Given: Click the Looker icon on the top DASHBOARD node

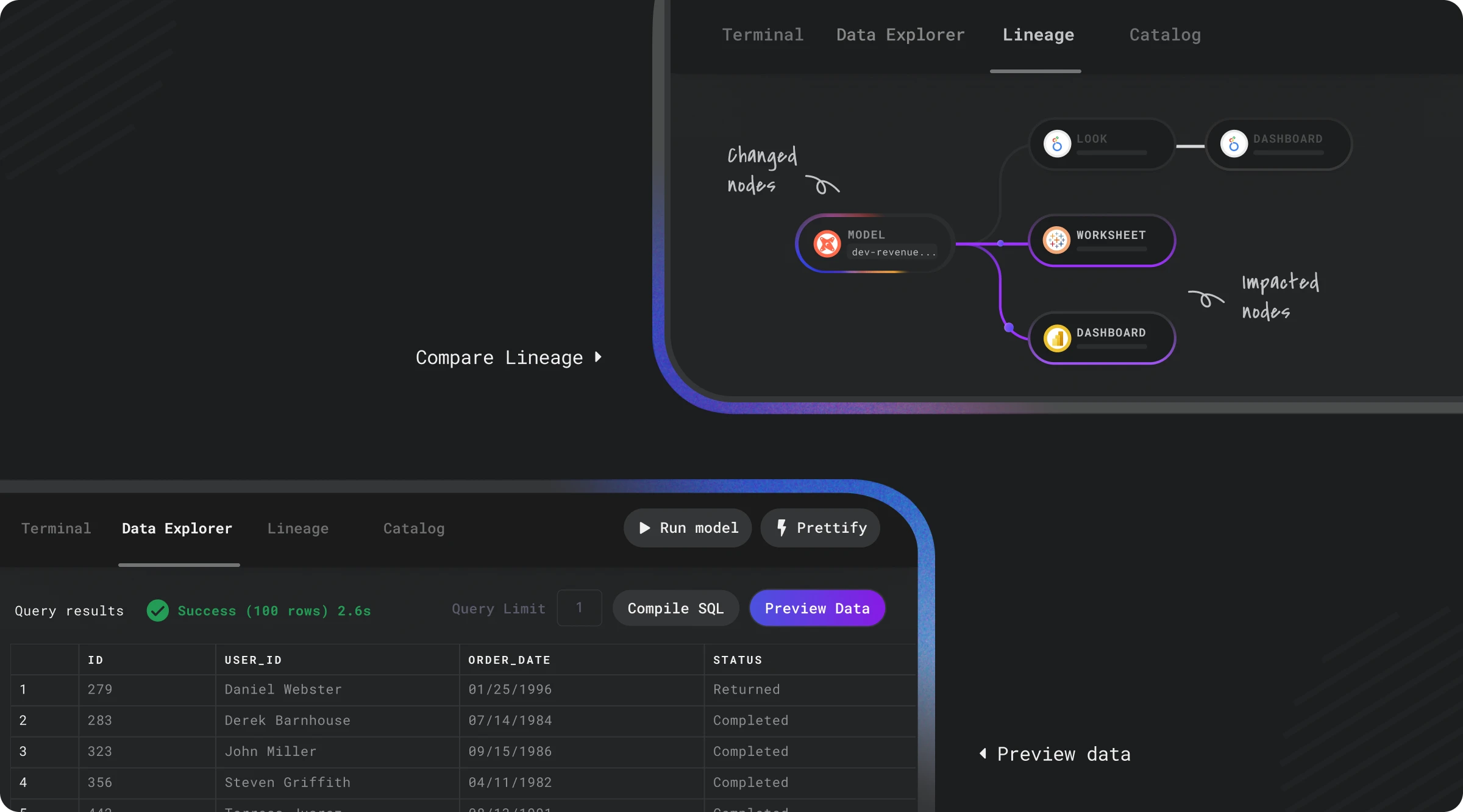Looking at the screenshot, I should coord(1234,144).
